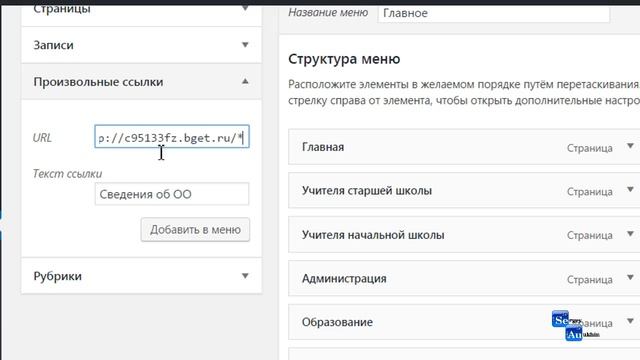Collapse the Произвольные ссылки panel arrow

[245, 81]
